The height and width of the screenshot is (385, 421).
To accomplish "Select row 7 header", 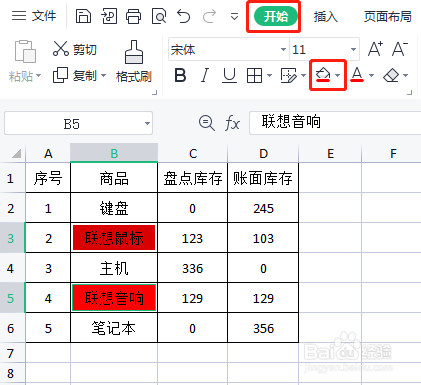I will tap(12, 353).
